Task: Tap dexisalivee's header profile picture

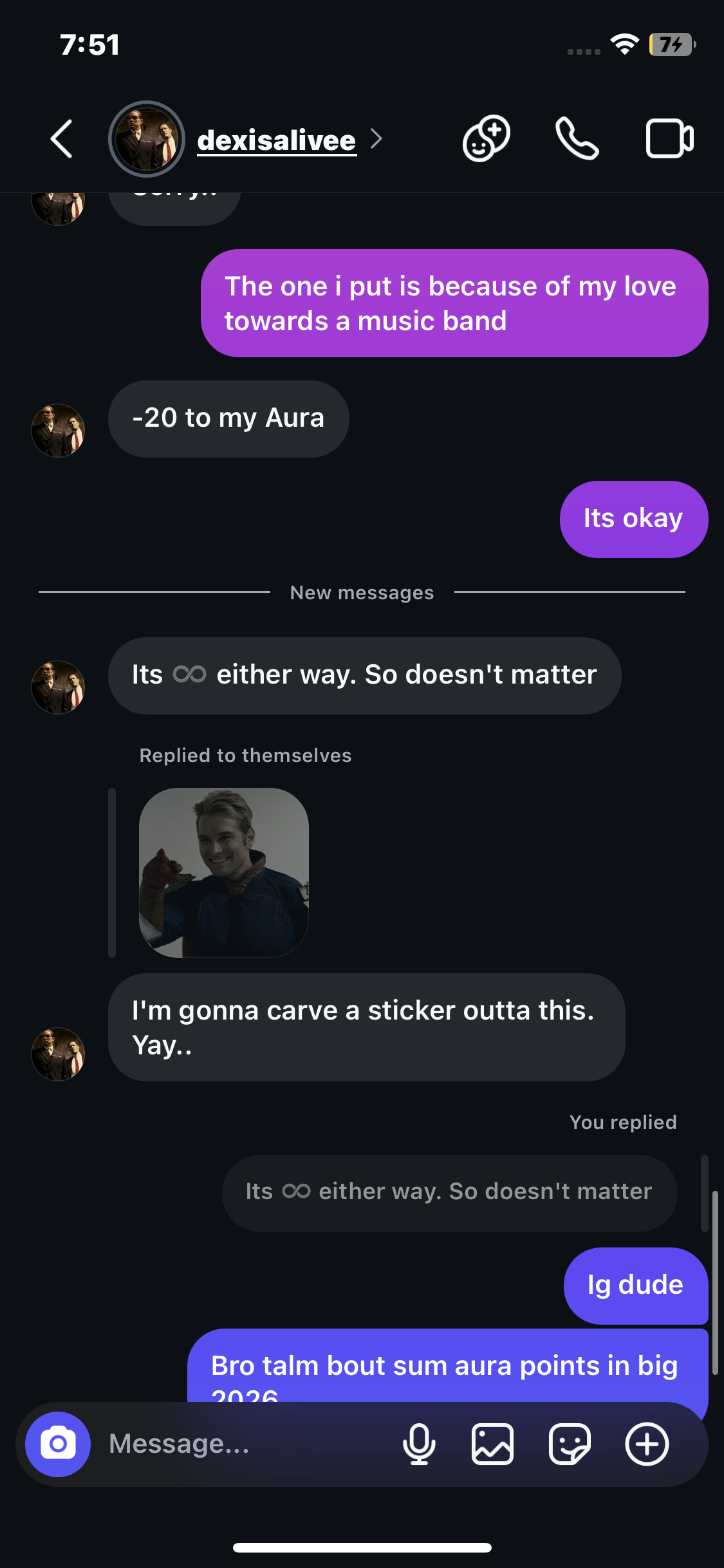Action: (x=147, y=139)
